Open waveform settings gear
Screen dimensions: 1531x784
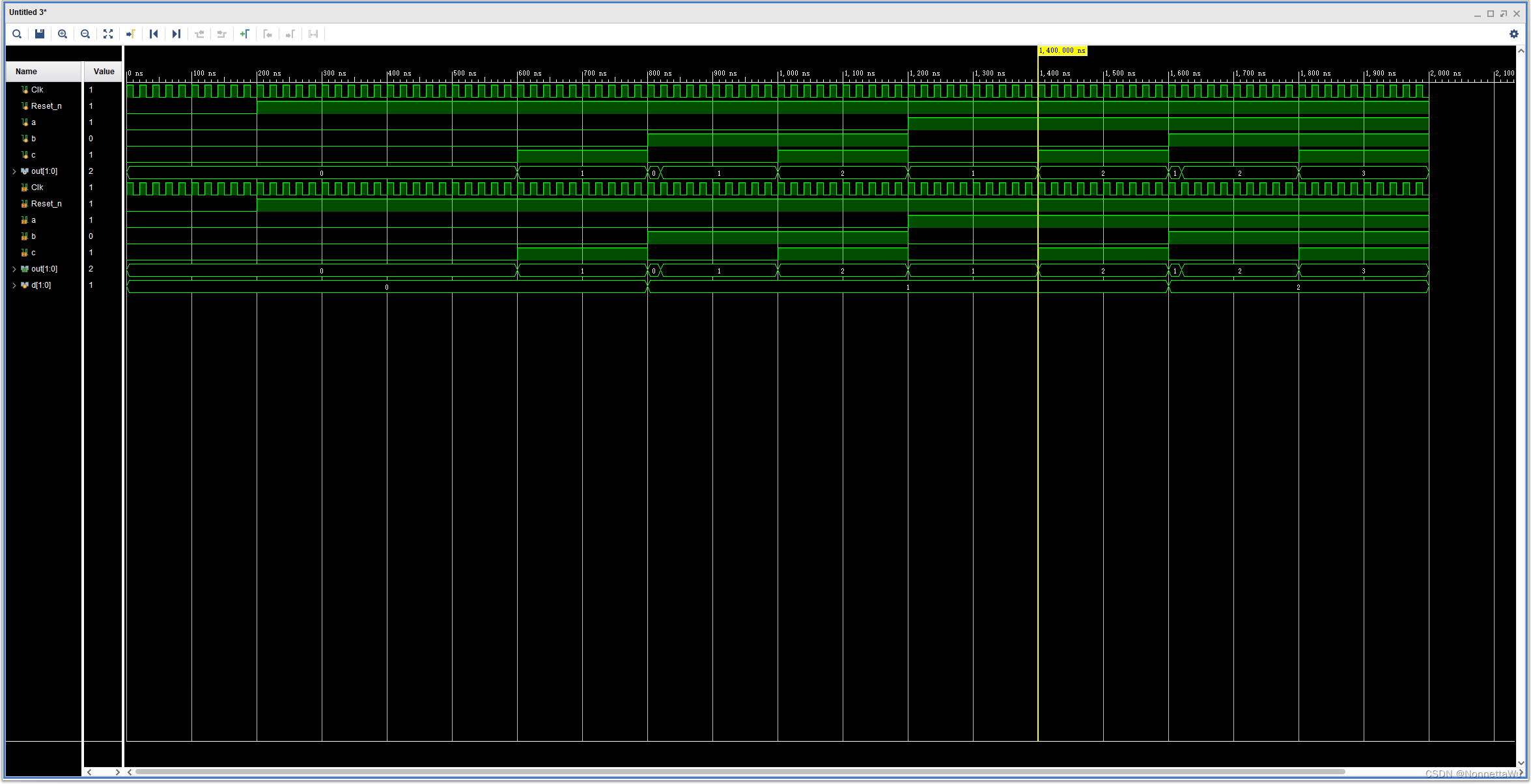click(x=1513, y=34)
